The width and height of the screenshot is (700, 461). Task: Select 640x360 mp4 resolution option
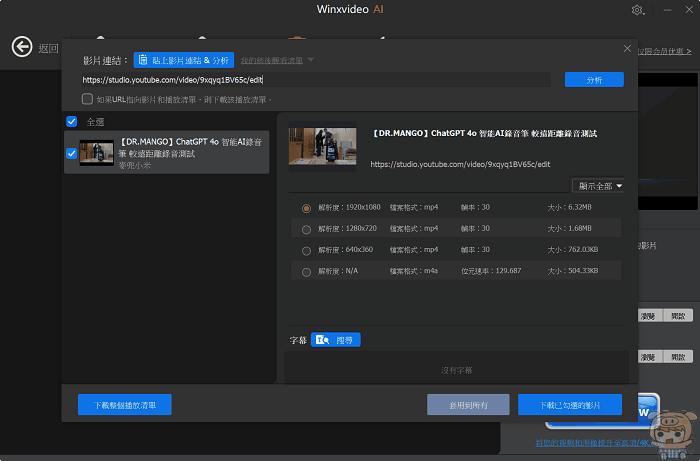pyautogui.click(x=306, y=251)
